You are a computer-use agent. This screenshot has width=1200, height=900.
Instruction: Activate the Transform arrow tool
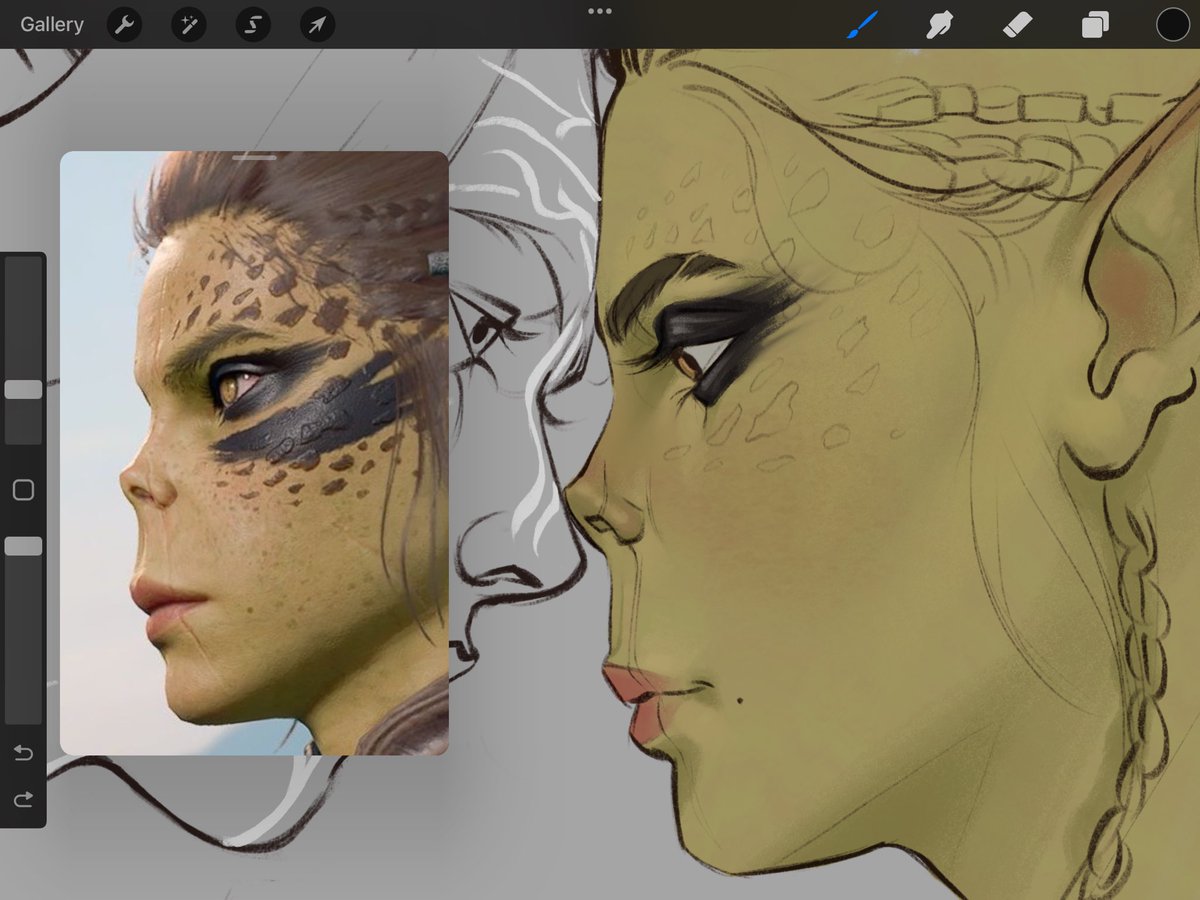317,24
